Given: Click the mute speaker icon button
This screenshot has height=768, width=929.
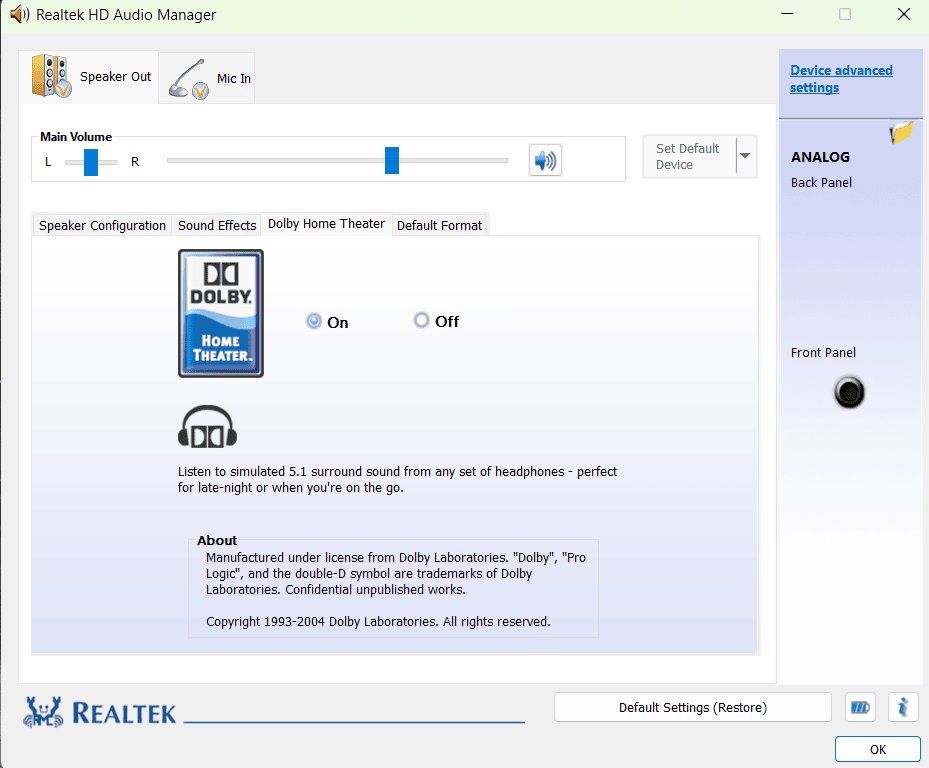Looking at the screenshot, I should pyautogui.click(x=545, y=160).
